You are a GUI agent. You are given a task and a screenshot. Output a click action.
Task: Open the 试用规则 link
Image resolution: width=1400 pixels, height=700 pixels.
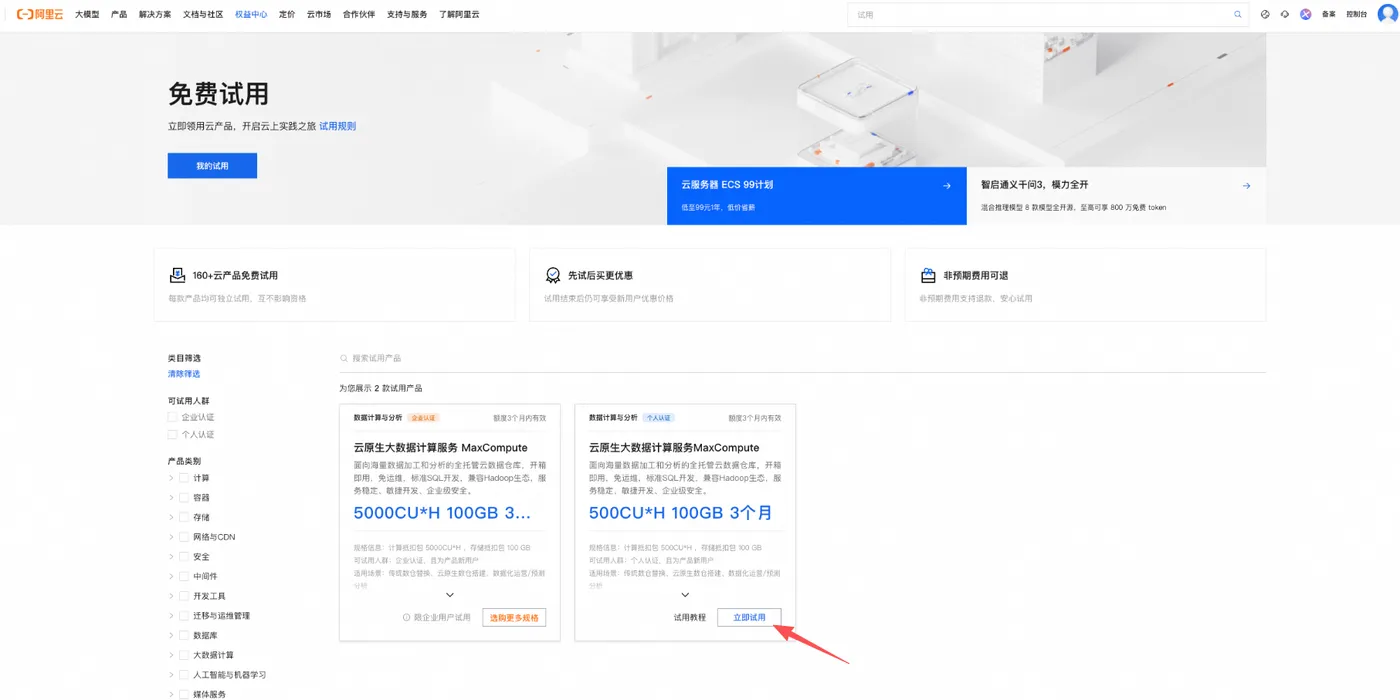(338, 126)
